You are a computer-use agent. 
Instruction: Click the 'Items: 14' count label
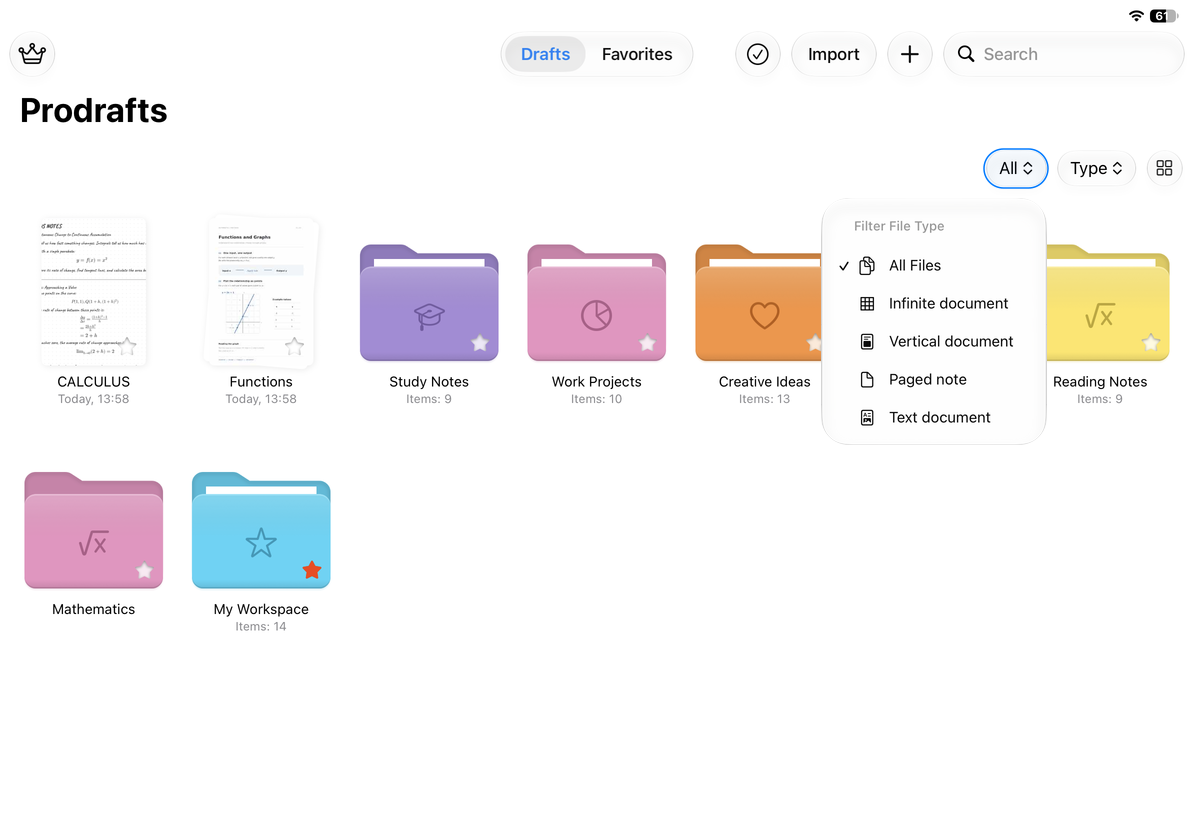tap(261, 627)
